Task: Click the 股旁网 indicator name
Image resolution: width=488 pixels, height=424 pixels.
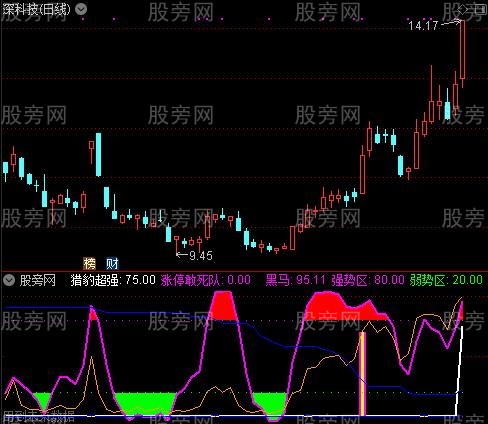Action: (38, 280)
